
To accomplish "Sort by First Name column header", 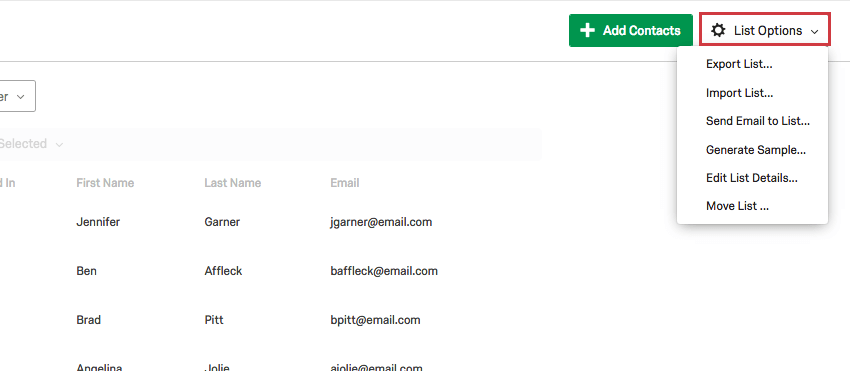I will click(105, 183).
